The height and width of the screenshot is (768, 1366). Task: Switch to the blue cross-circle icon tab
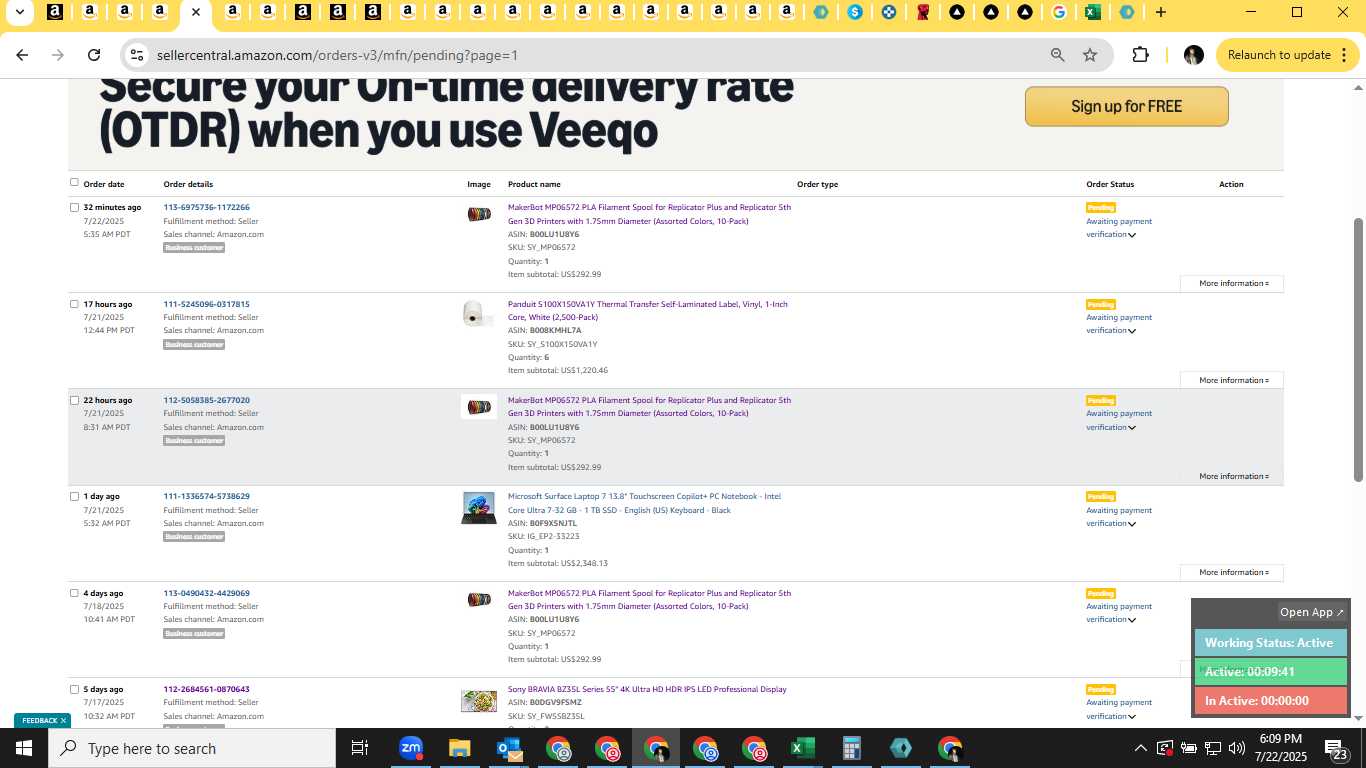[x=889, y=12]
